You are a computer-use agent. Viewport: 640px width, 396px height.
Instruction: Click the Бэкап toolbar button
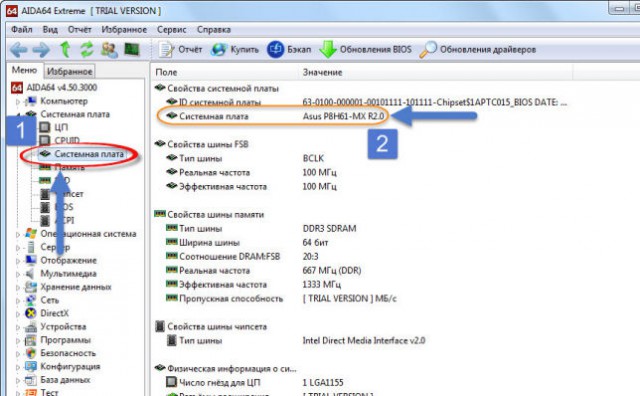tap(289, 50)
